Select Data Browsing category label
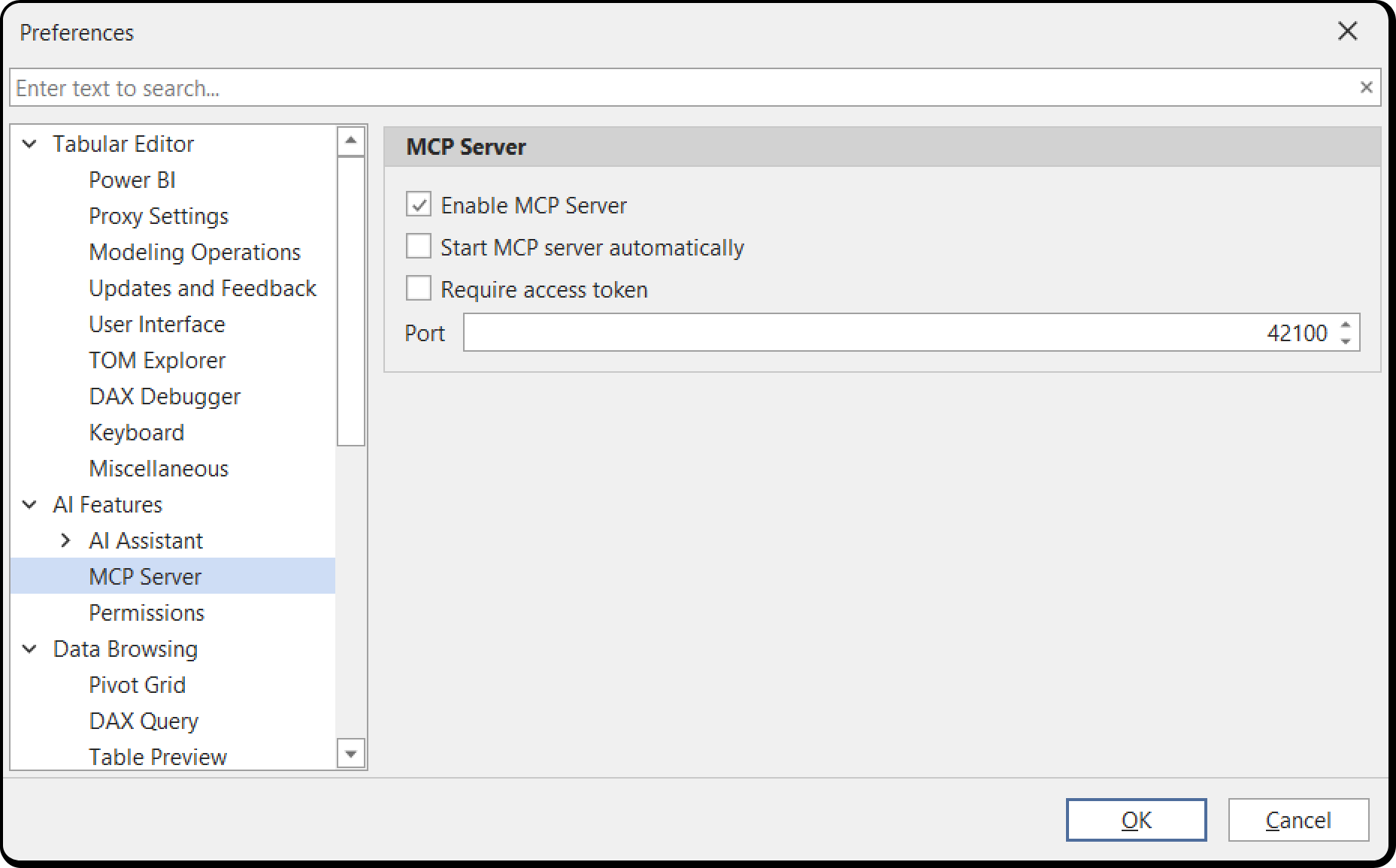Image resolution: width=1396 pixels, height=868 pixels. 126,649
